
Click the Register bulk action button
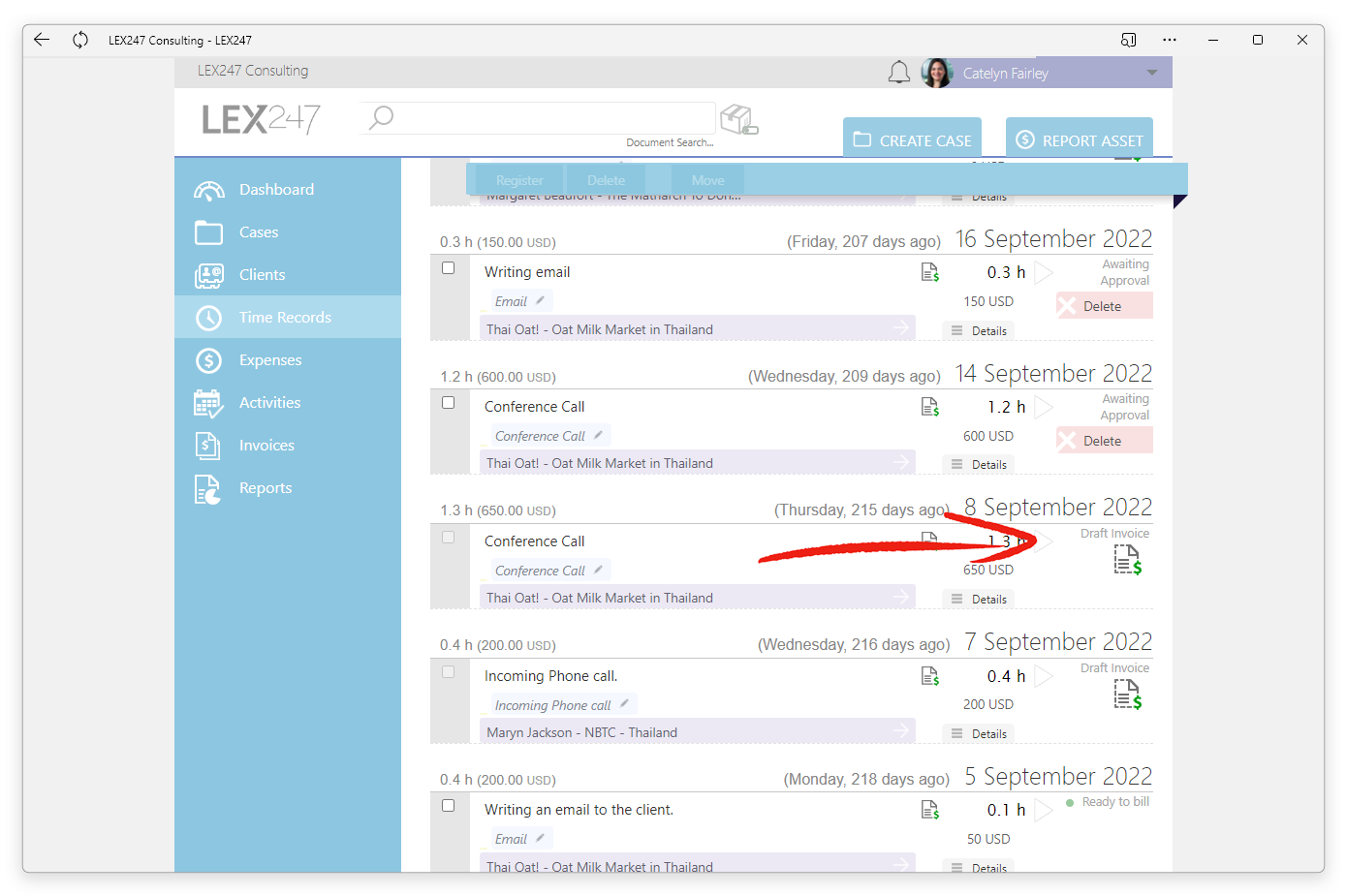(x=519, y=180)
